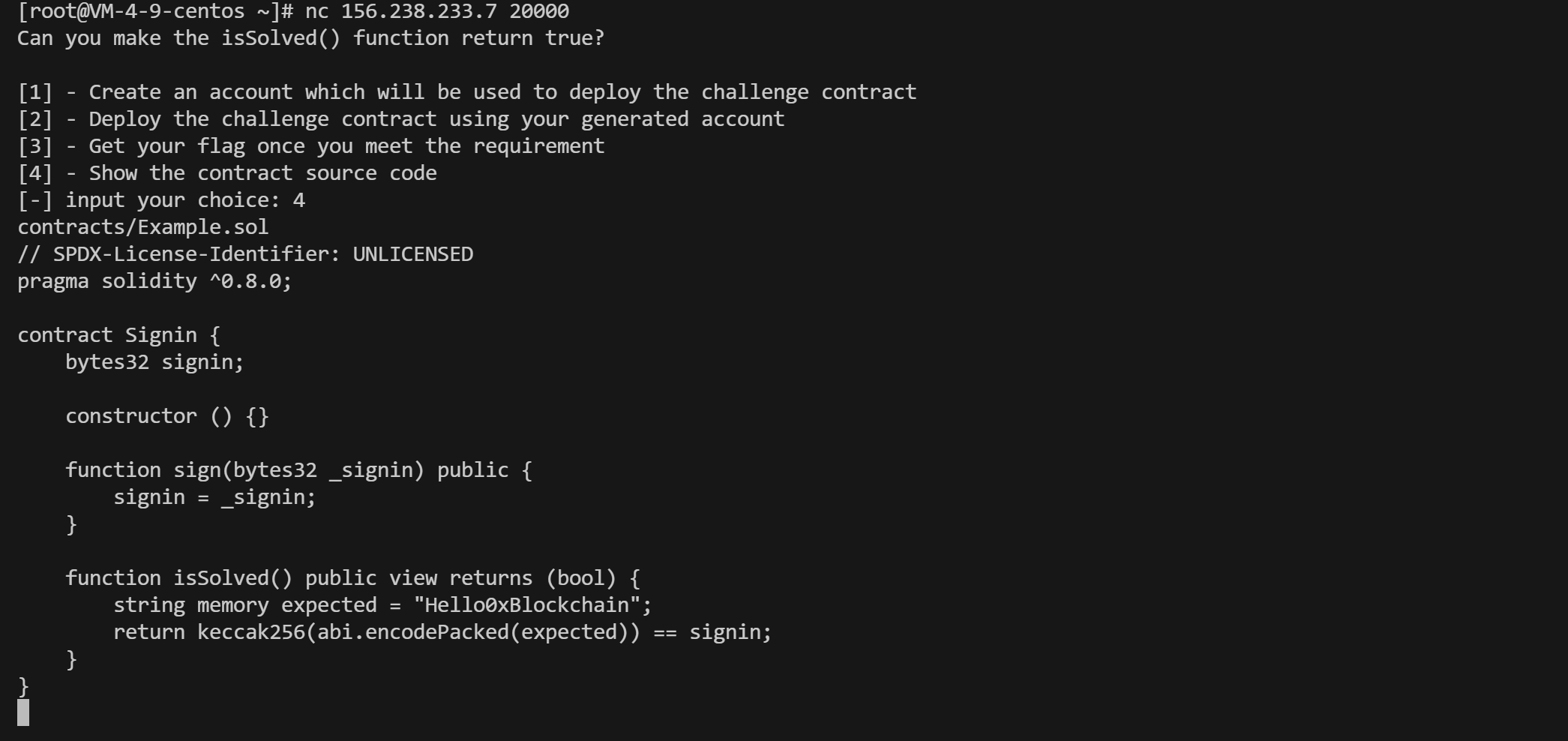Click the function isSolved() declaration
The image size is (1568, 741).
[353, 578]
